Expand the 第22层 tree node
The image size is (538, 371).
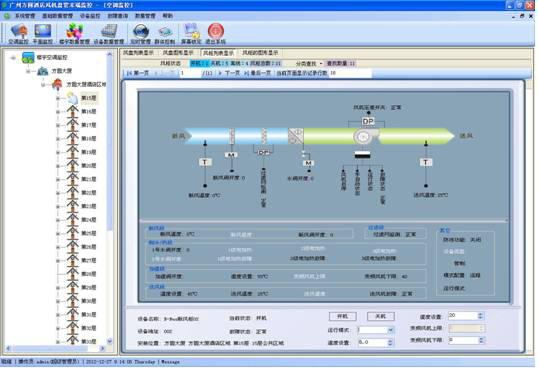point(58,193)
